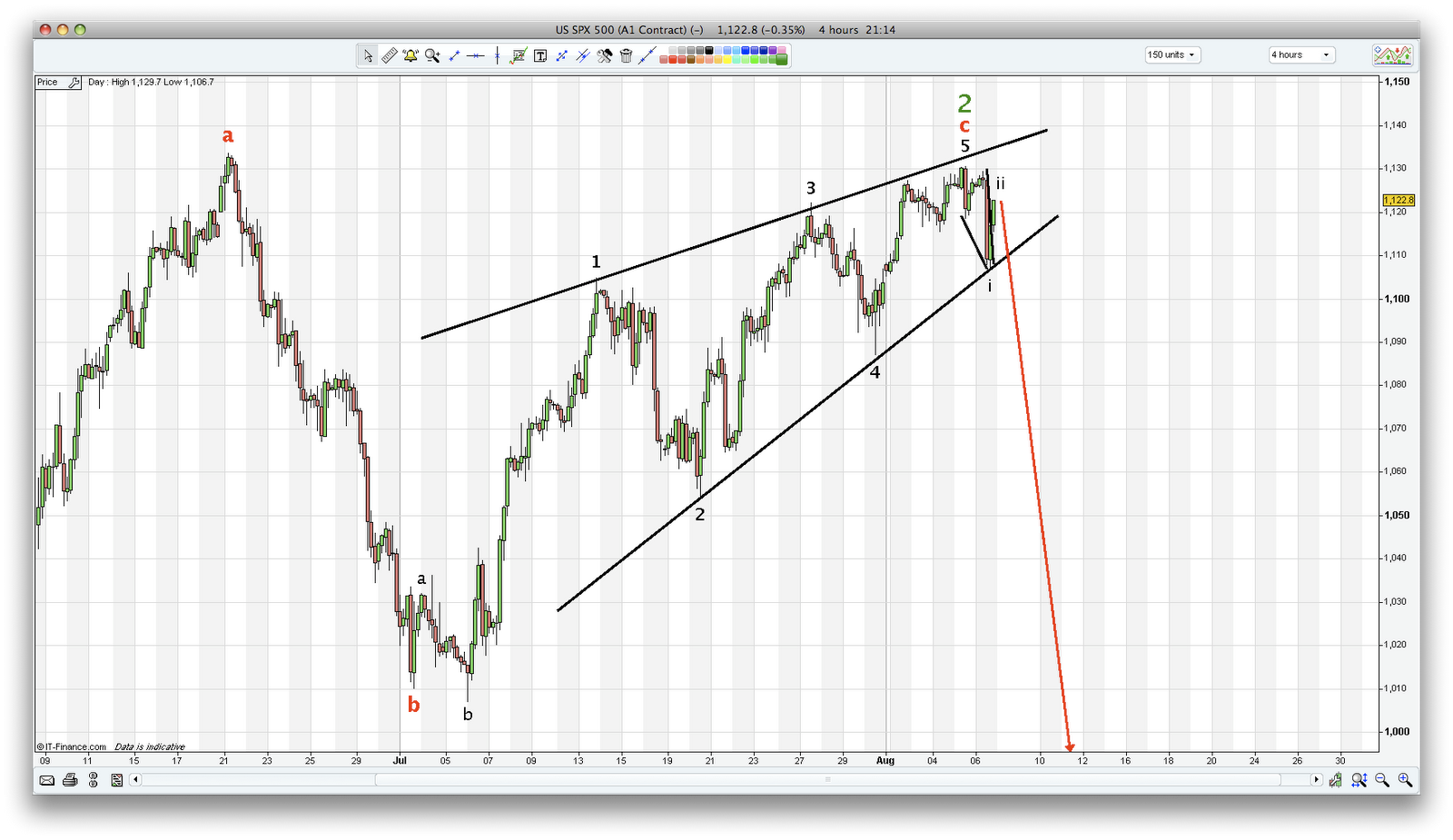Viewport: 1453px width, 840px height.
Task: Select the trendline drawing tool
Action: coord(454,55)
